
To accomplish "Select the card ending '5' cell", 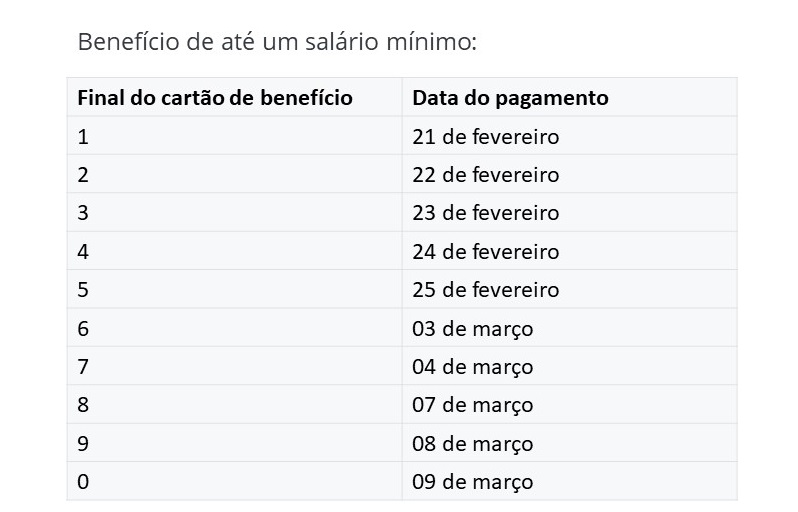I will (x=83, y=290).
